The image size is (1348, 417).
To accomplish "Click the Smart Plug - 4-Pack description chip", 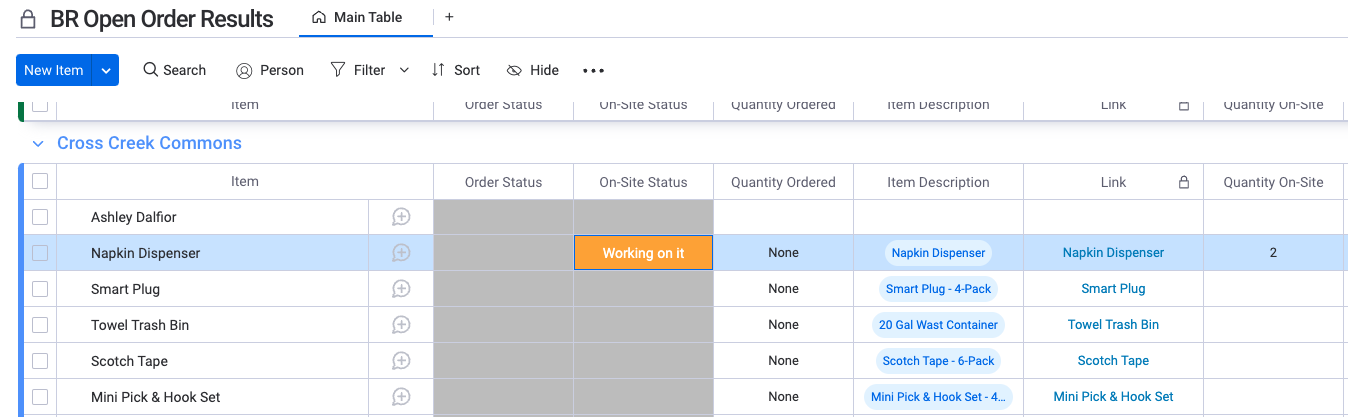I will pos(938,289).
